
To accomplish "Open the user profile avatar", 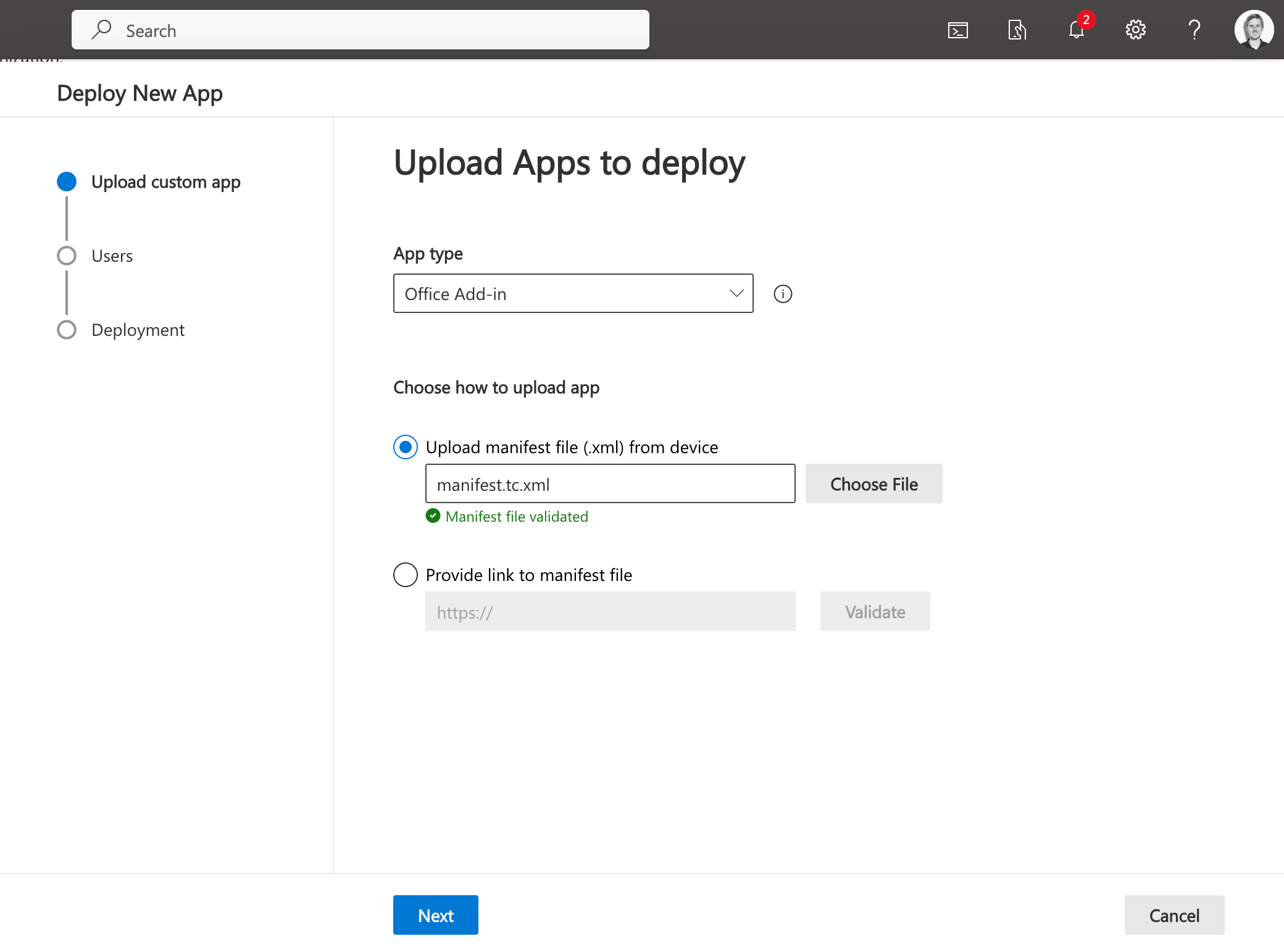I will click(x=1254, y=30).
